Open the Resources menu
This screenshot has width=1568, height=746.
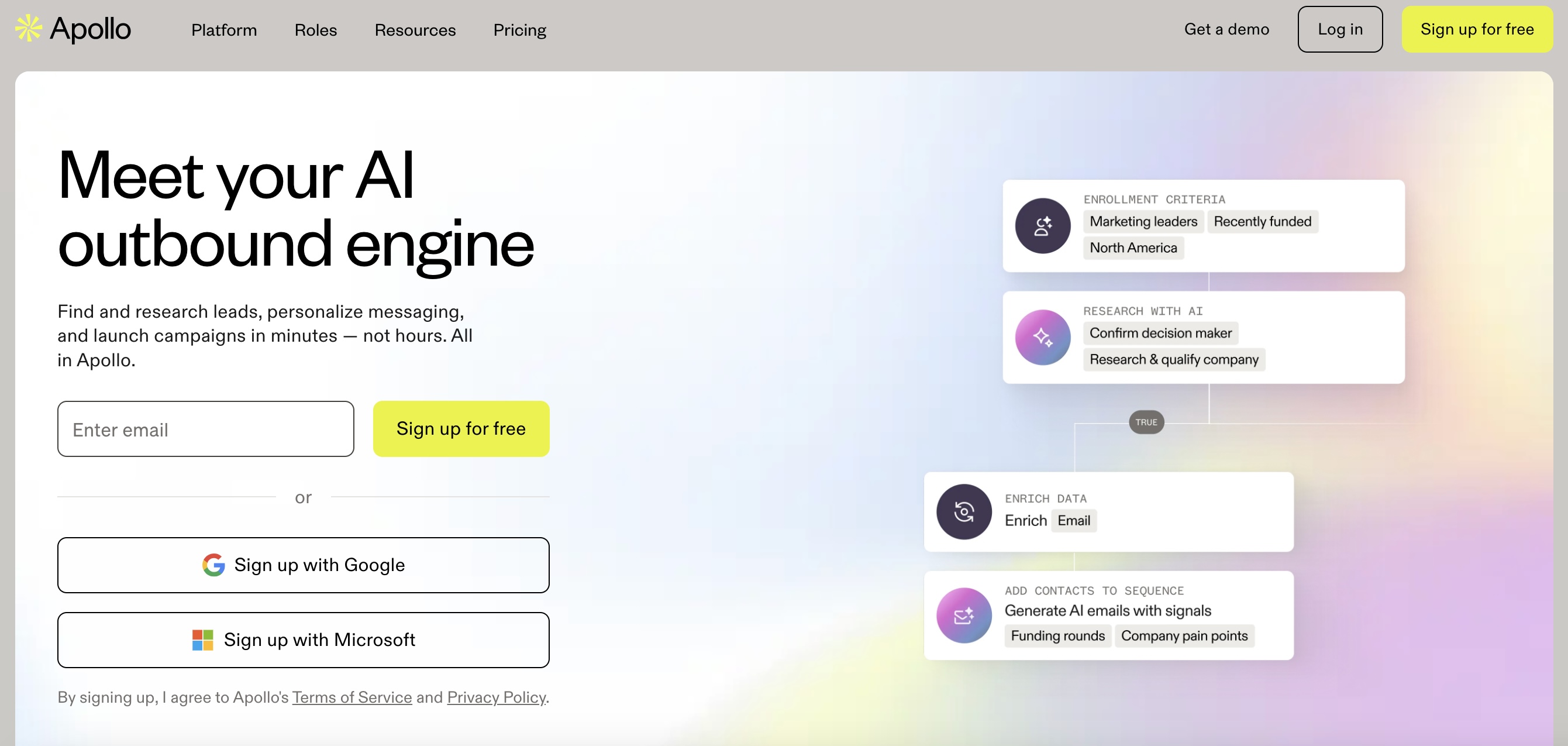tap(415, 30)
